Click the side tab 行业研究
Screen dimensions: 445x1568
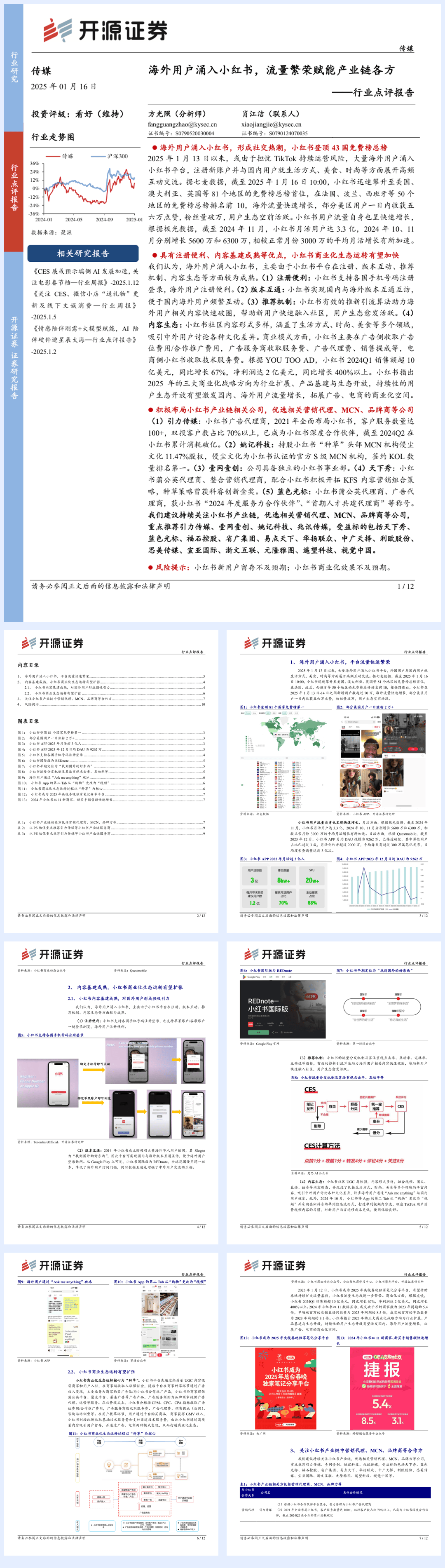(x=14, y=67)
